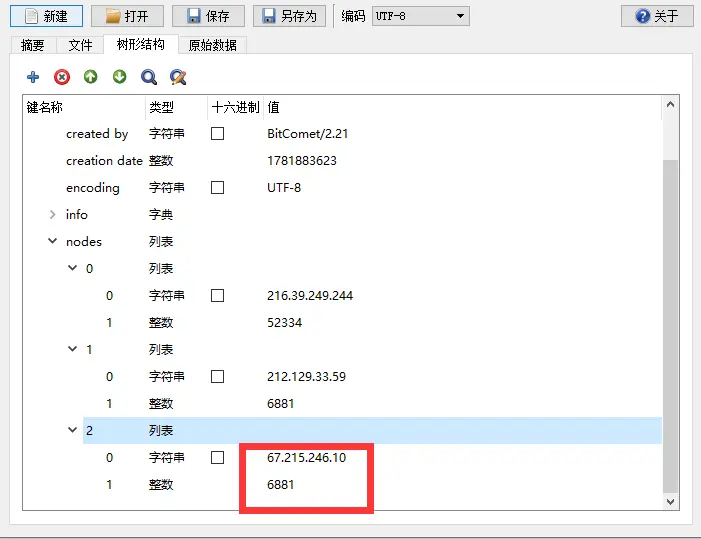Click the port value 52334
The width and height of the screenshot is (701, 539).
coord(284,323)
